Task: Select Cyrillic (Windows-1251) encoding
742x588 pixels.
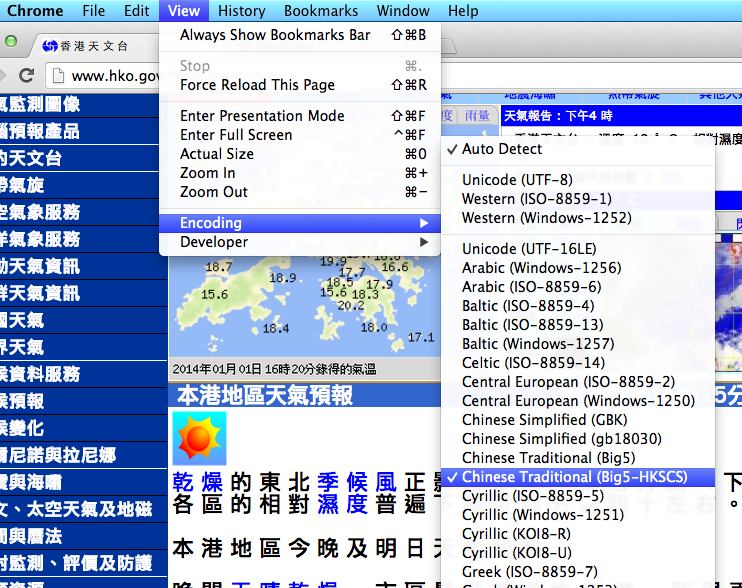Action: click(577, 515)
